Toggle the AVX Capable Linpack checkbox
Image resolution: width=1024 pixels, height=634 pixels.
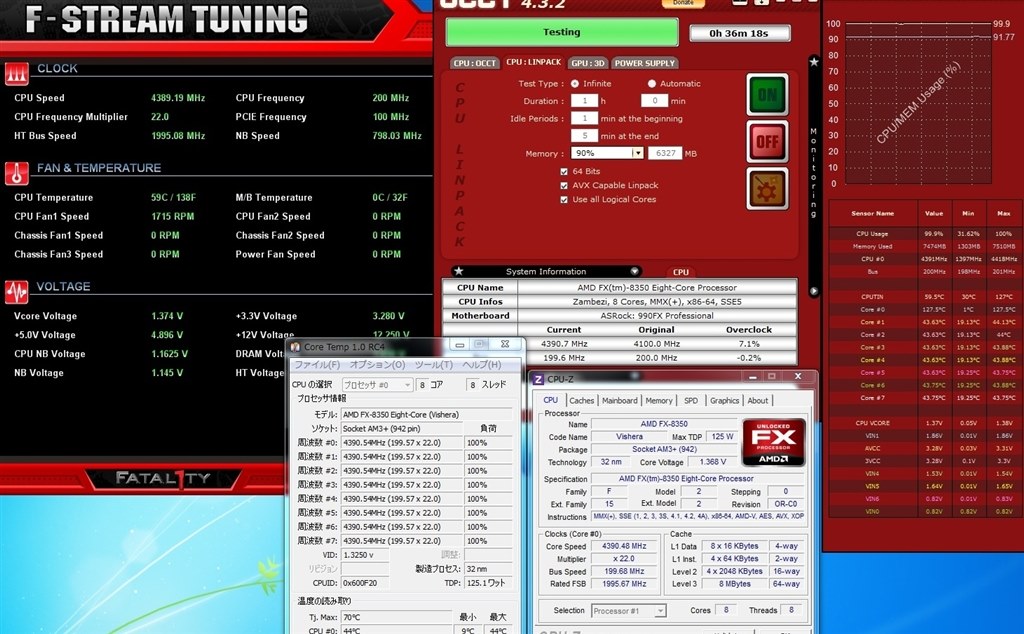click(564, 185)
